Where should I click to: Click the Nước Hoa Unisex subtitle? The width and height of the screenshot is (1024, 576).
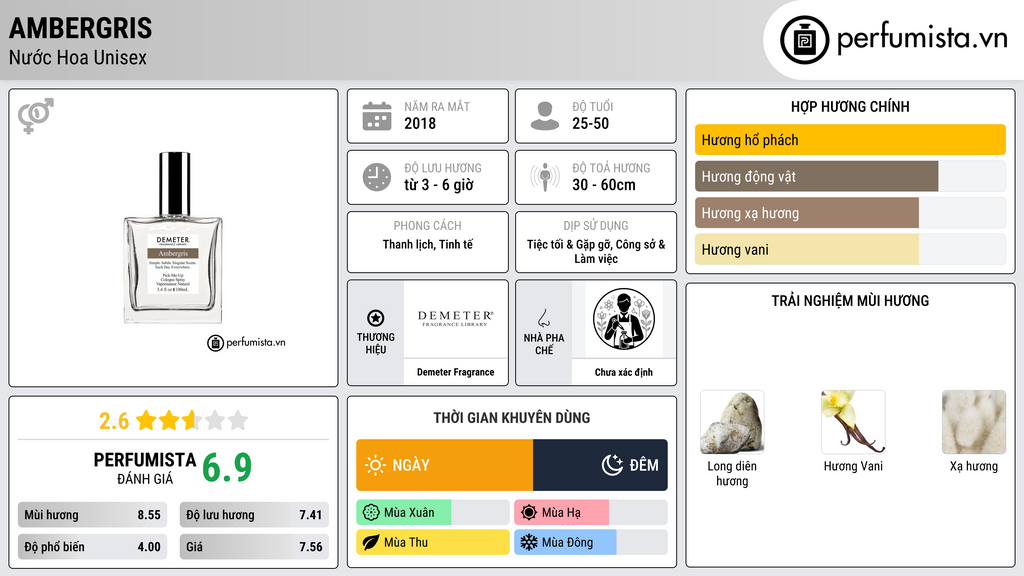click(78, 57)
